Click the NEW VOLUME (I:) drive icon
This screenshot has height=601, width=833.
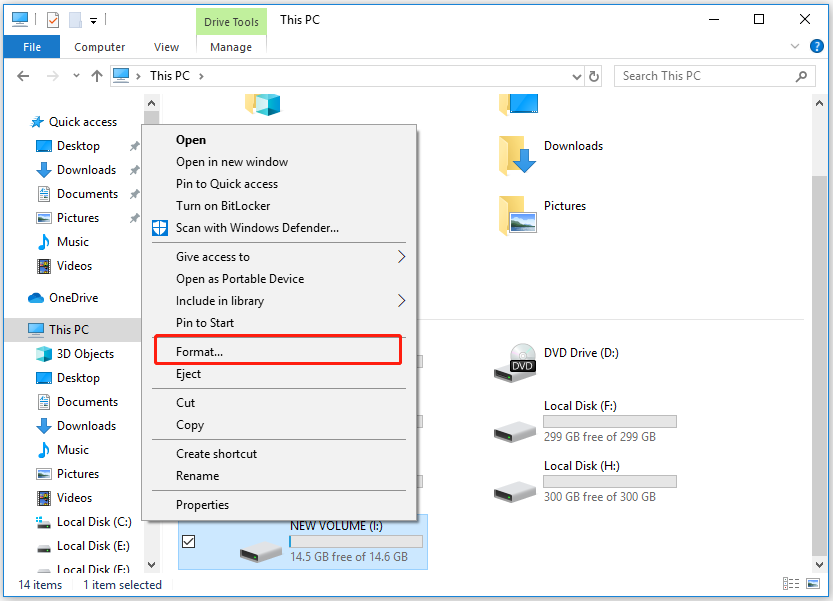click(x=260, y=552)
